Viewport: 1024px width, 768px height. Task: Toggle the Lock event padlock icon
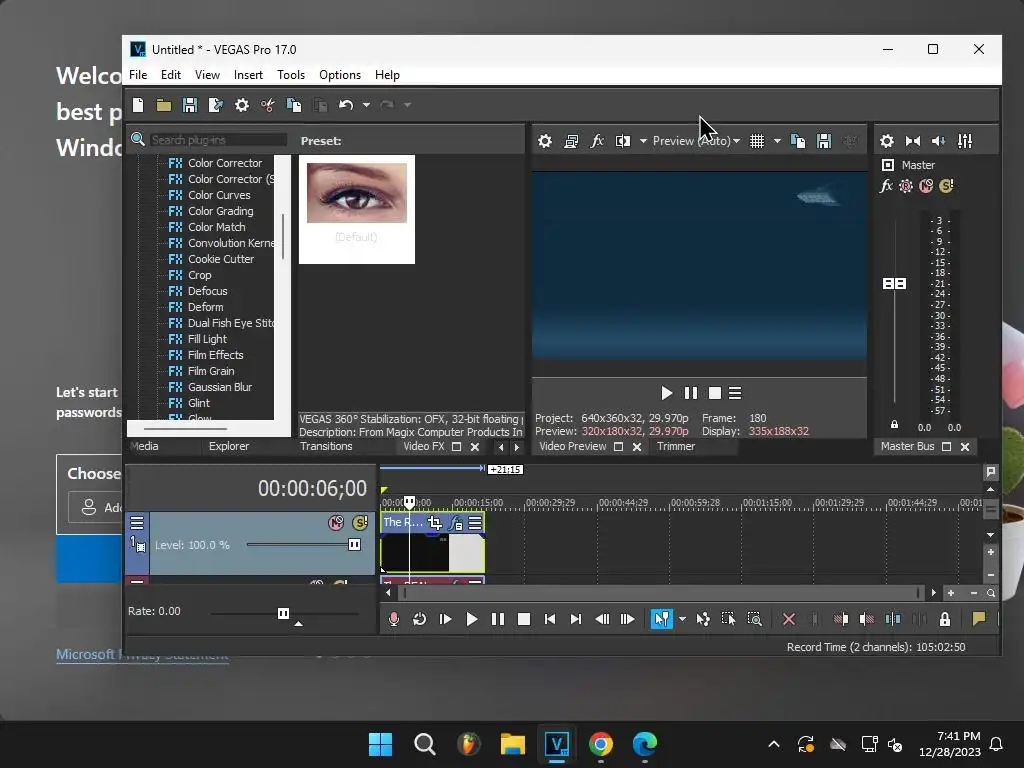coord(945,619)
